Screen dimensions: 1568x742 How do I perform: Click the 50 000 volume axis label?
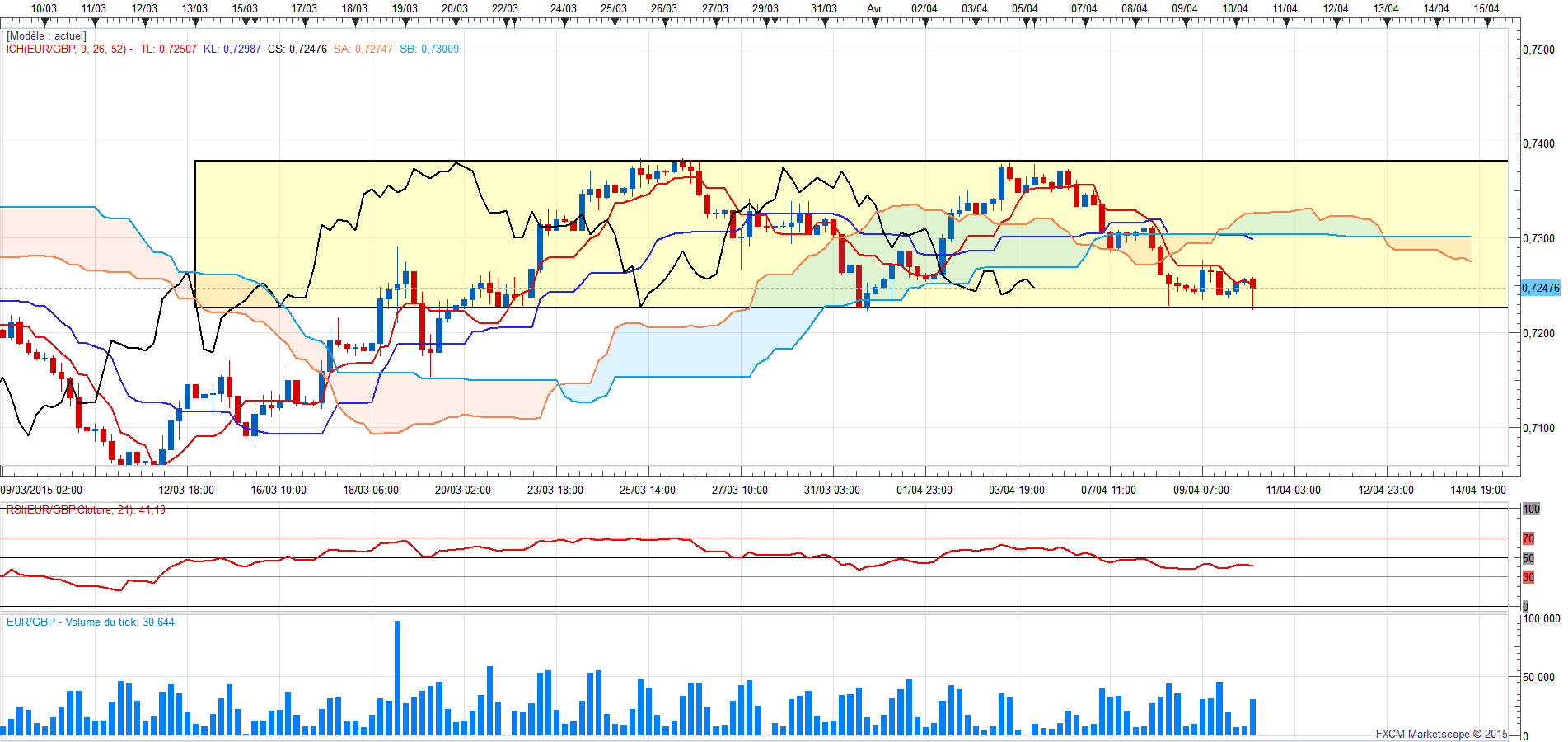[1541, 677]
